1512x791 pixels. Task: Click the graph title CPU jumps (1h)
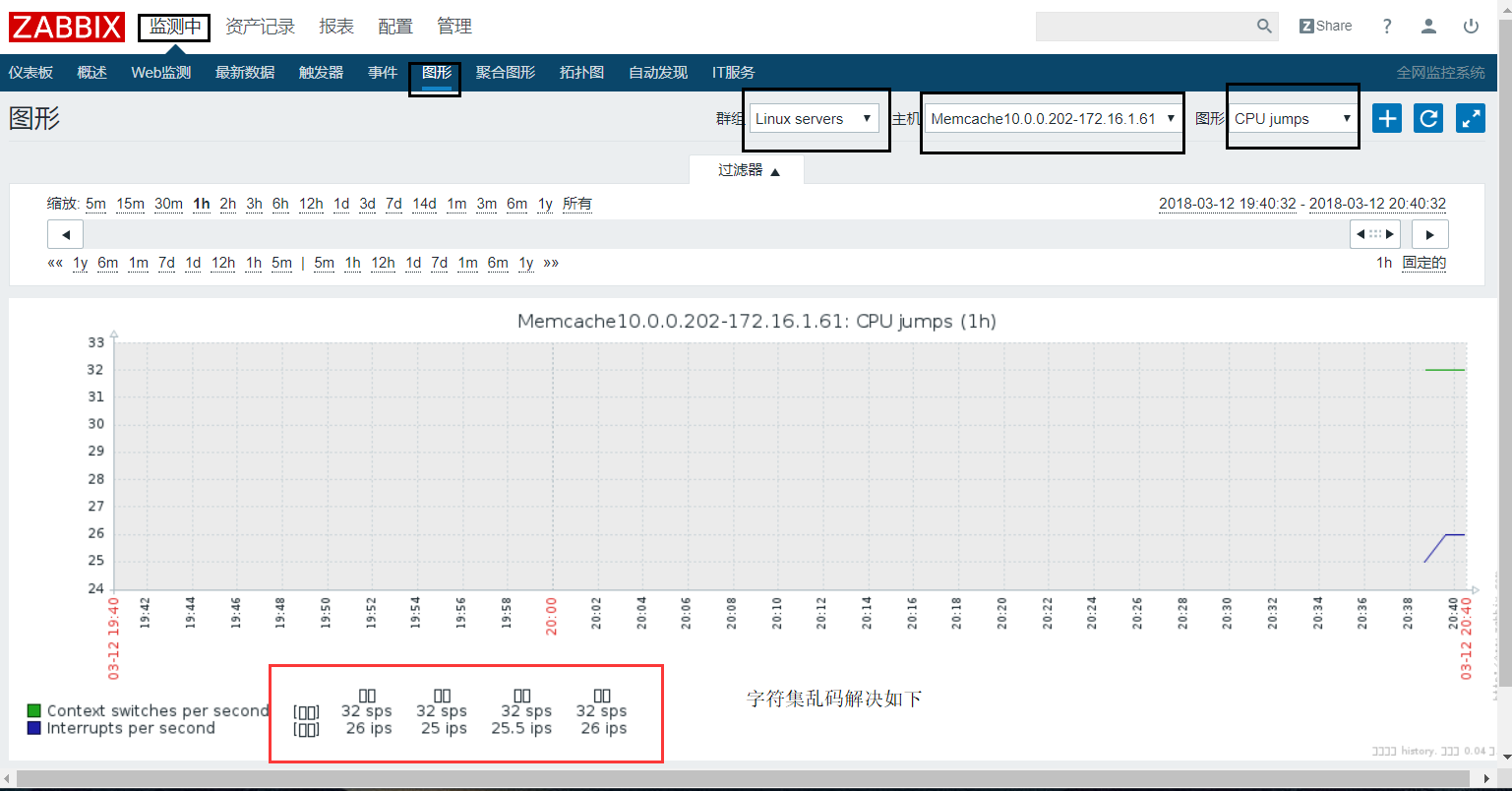click(756, 322)
